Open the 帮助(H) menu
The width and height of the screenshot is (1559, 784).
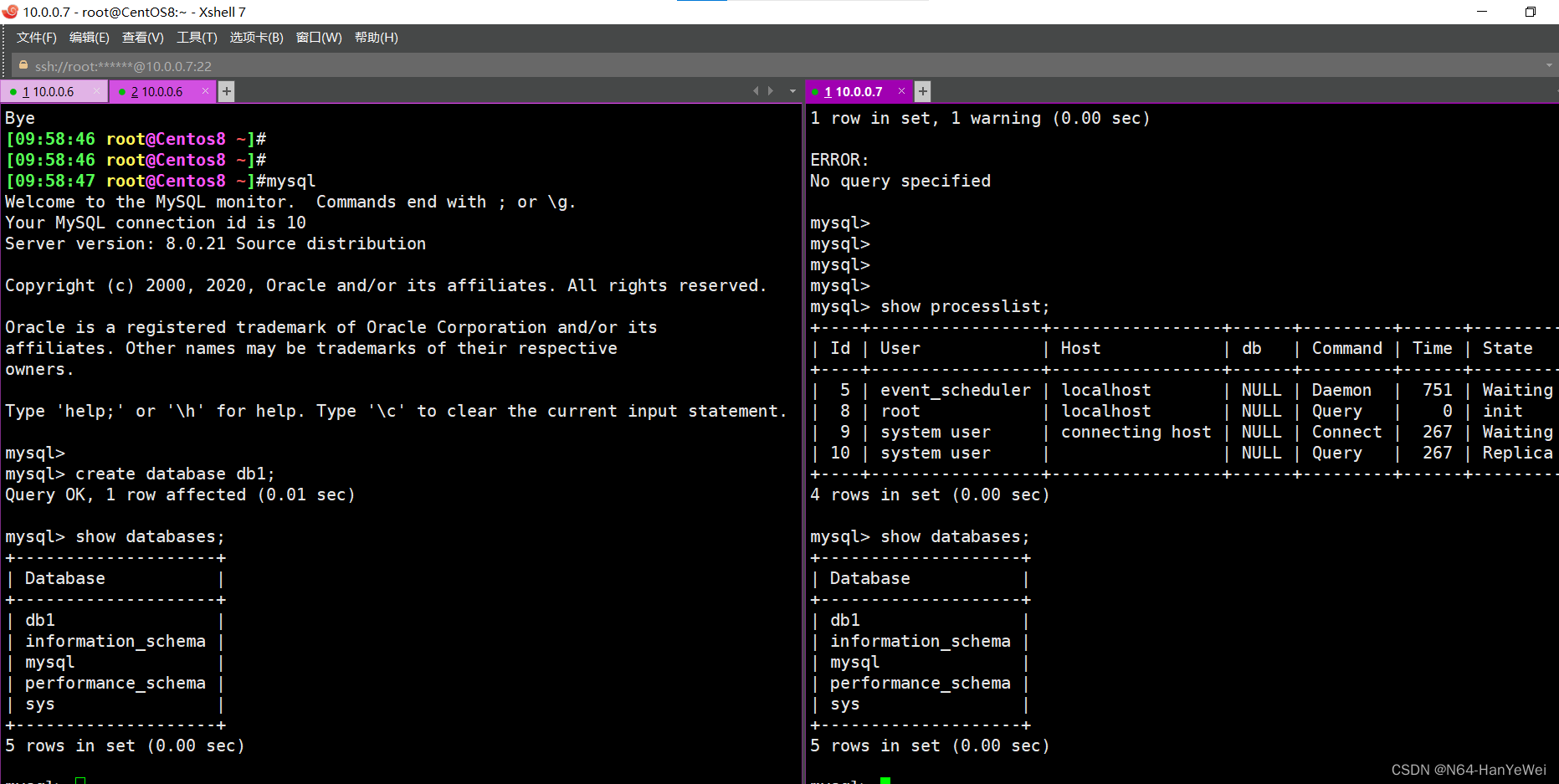(377, 37)
